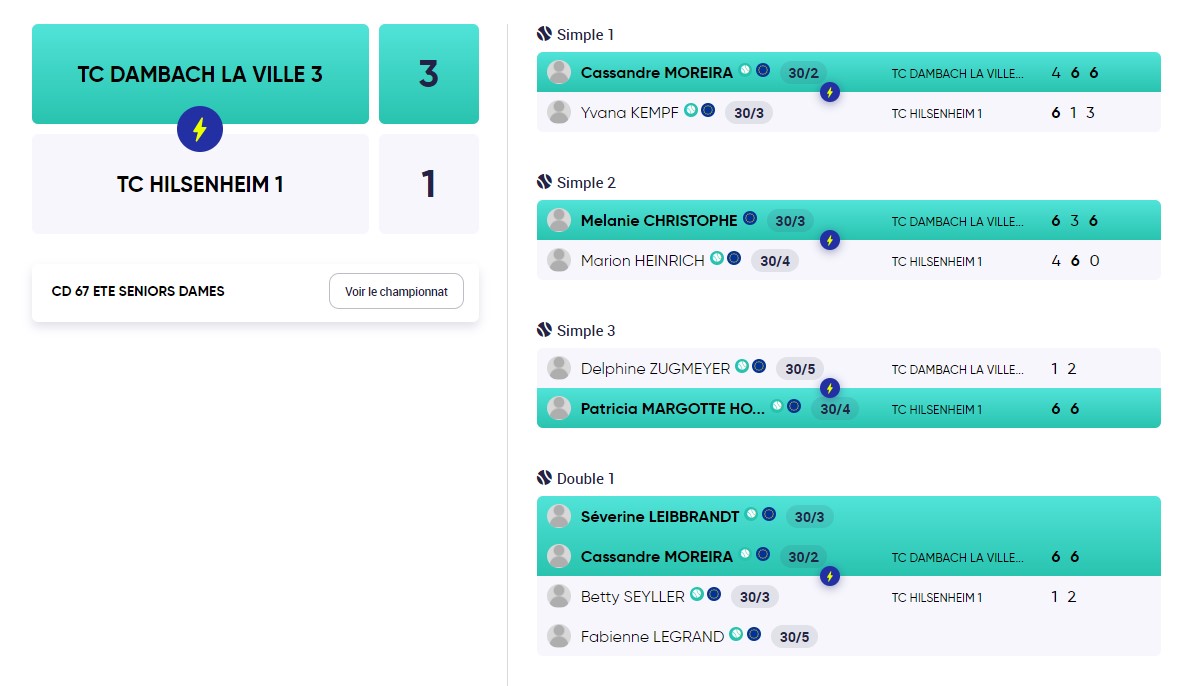Click Delphine ZUGMEYER's 30/5 ranking badge
The width and height of the screenshot is (1188, 686).
pos(800,369)
